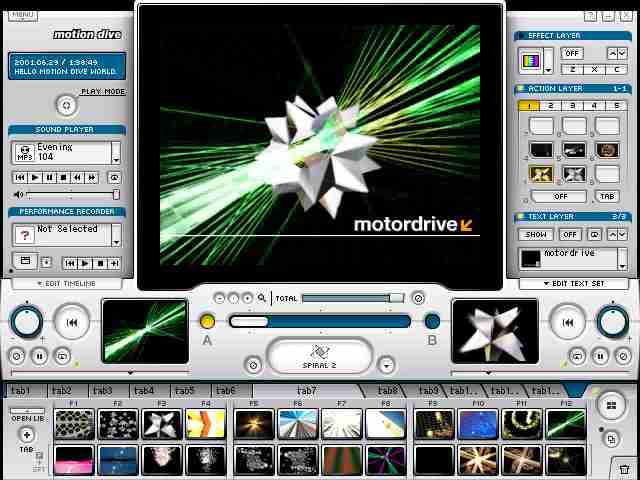Open the performance recorder window icon
Image resolution: width=640 pixels, height=480 pixels.
click(x=25, y=261)
